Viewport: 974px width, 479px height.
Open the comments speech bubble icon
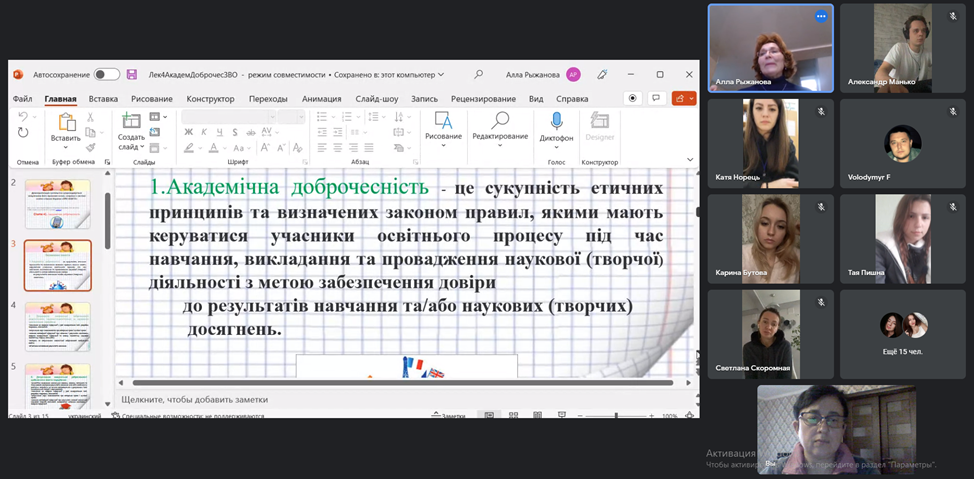tap(656, 98)
